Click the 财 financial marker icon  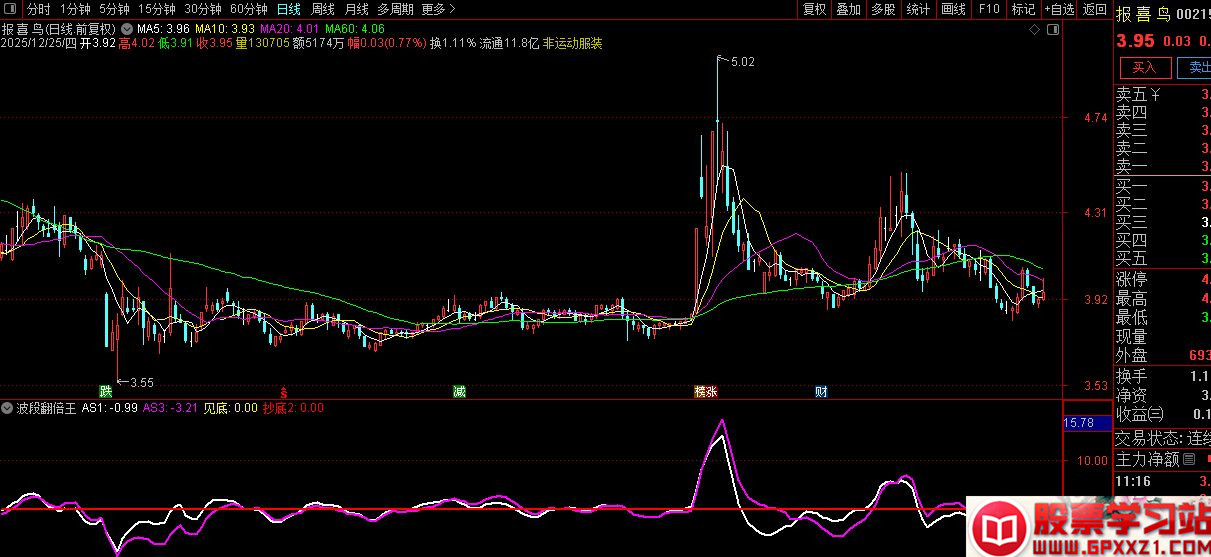[821, 391]
